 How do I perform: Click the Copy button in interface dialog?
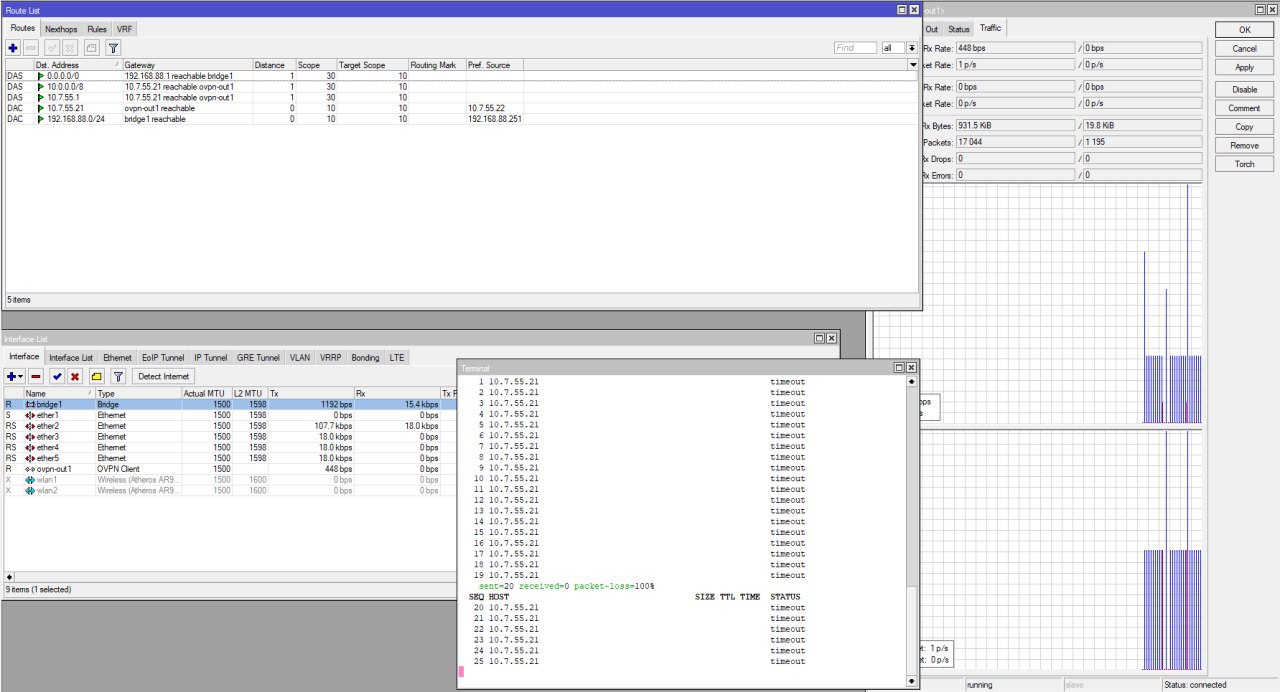pos(1244,127)
